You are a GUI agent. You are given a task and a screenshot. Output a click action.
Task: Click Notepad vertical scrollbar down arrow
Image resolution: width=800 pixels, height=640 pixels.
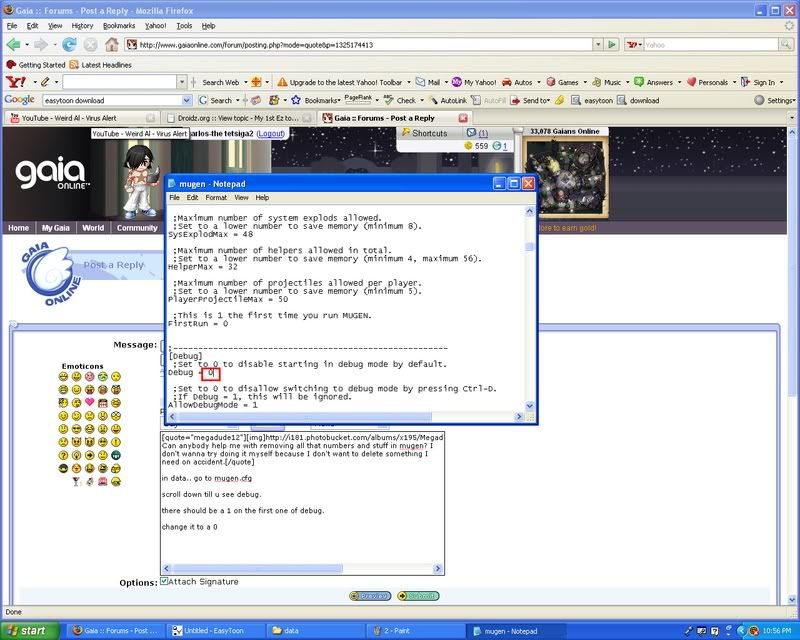529,406
